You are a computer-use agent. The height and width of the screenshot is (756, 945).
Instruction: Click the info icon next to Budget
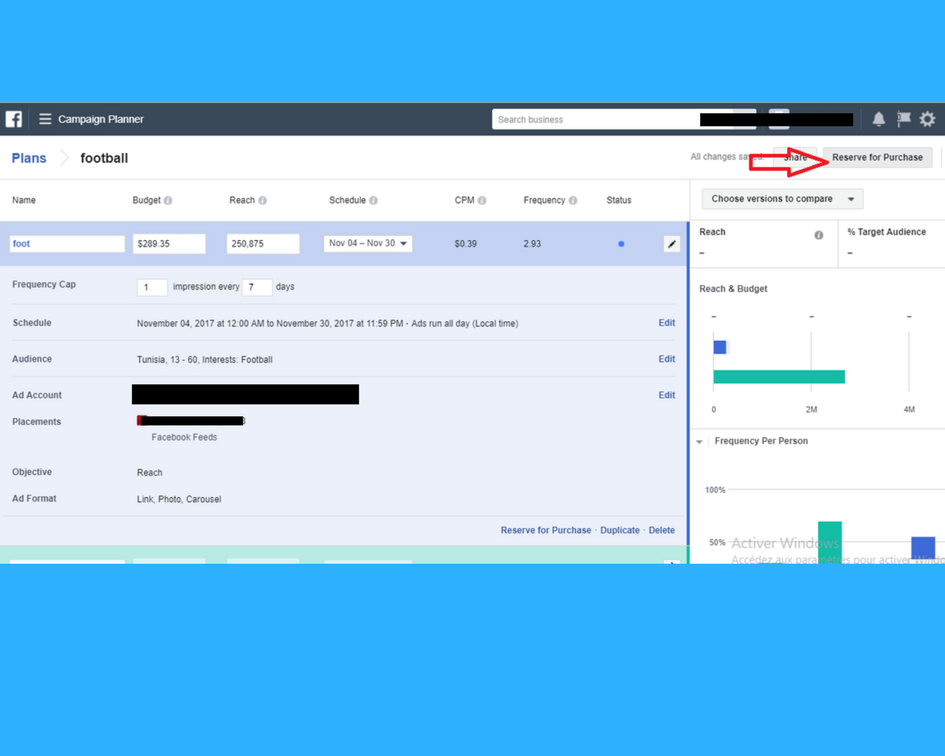click(x=168, y=201)
